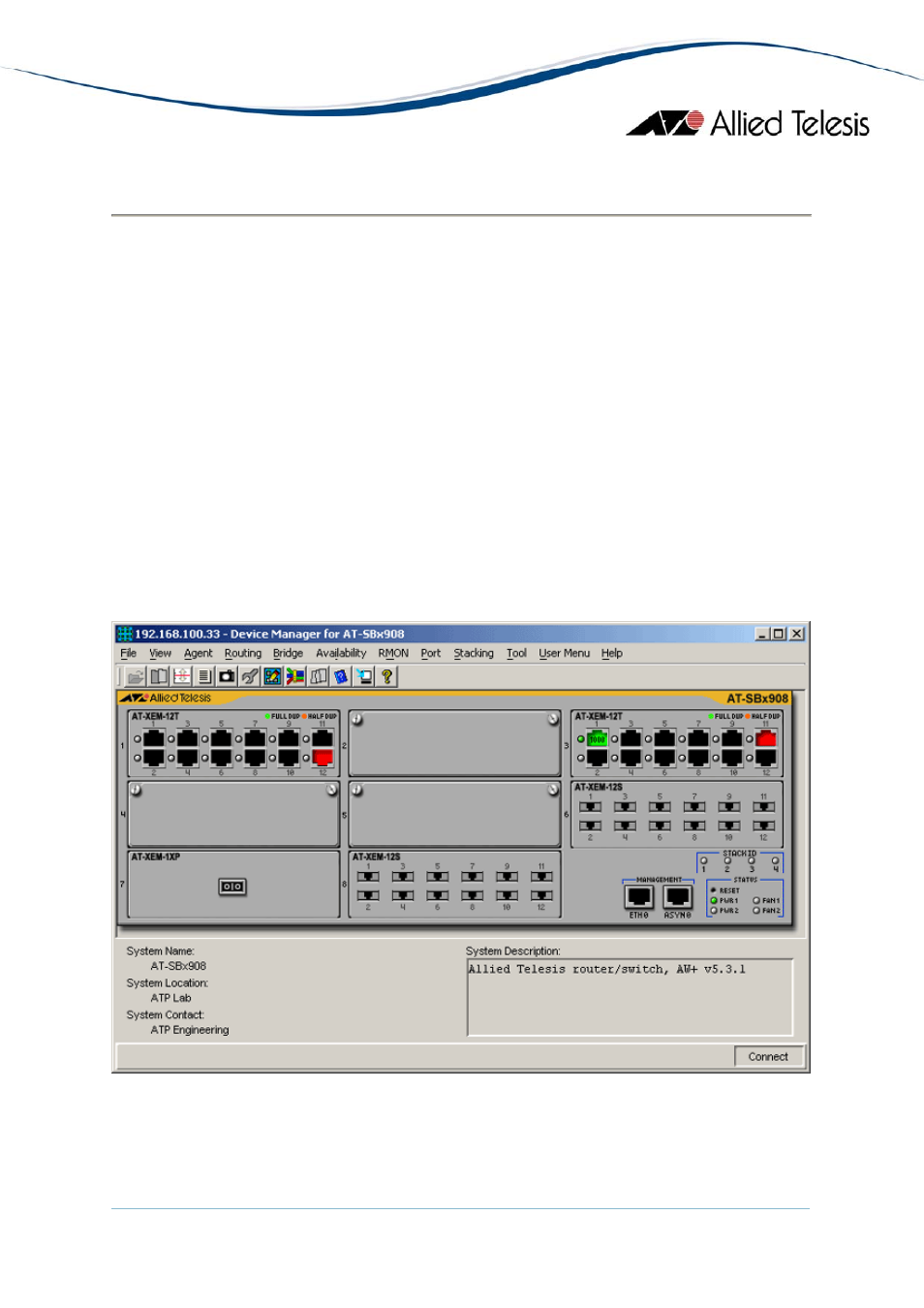The width and height of the screenshot is (924, 1308).
Task: Click the folded map toolbar icon
Action: pyautogui.click(x=318, y=676)
